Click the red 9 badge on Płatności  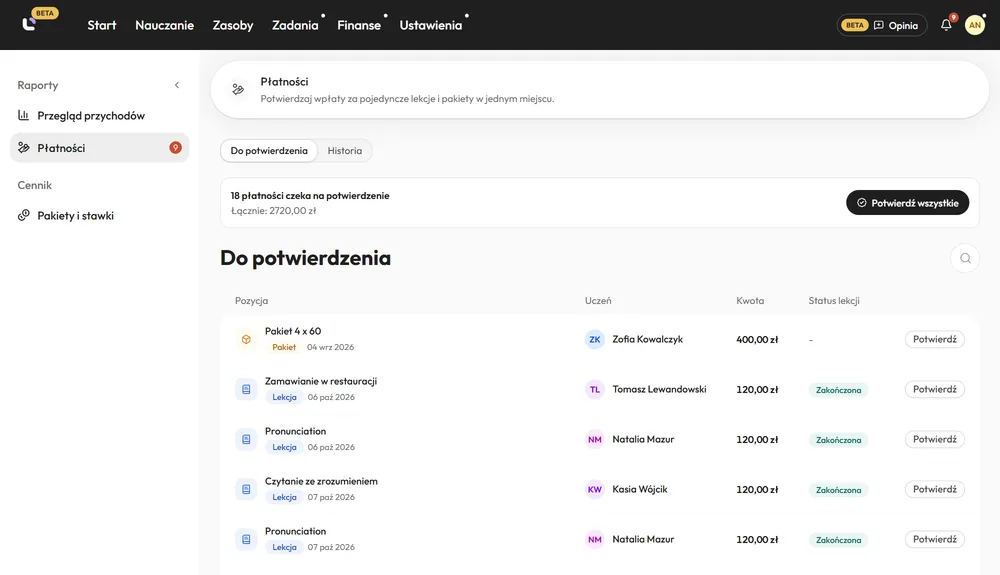click(175, 148)
